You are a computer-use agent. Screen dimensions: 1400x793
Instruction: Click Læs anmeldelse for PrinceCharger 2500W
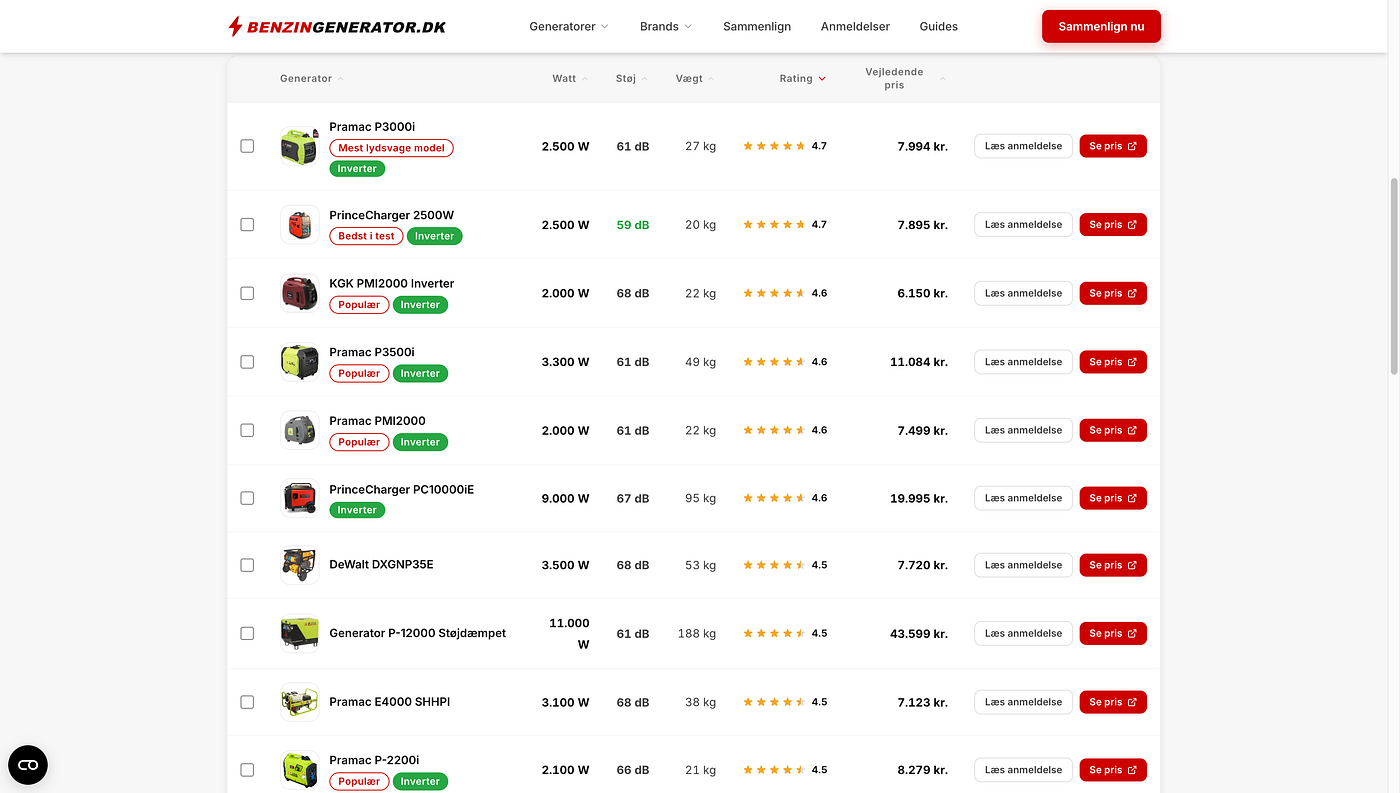[1023, 225]
